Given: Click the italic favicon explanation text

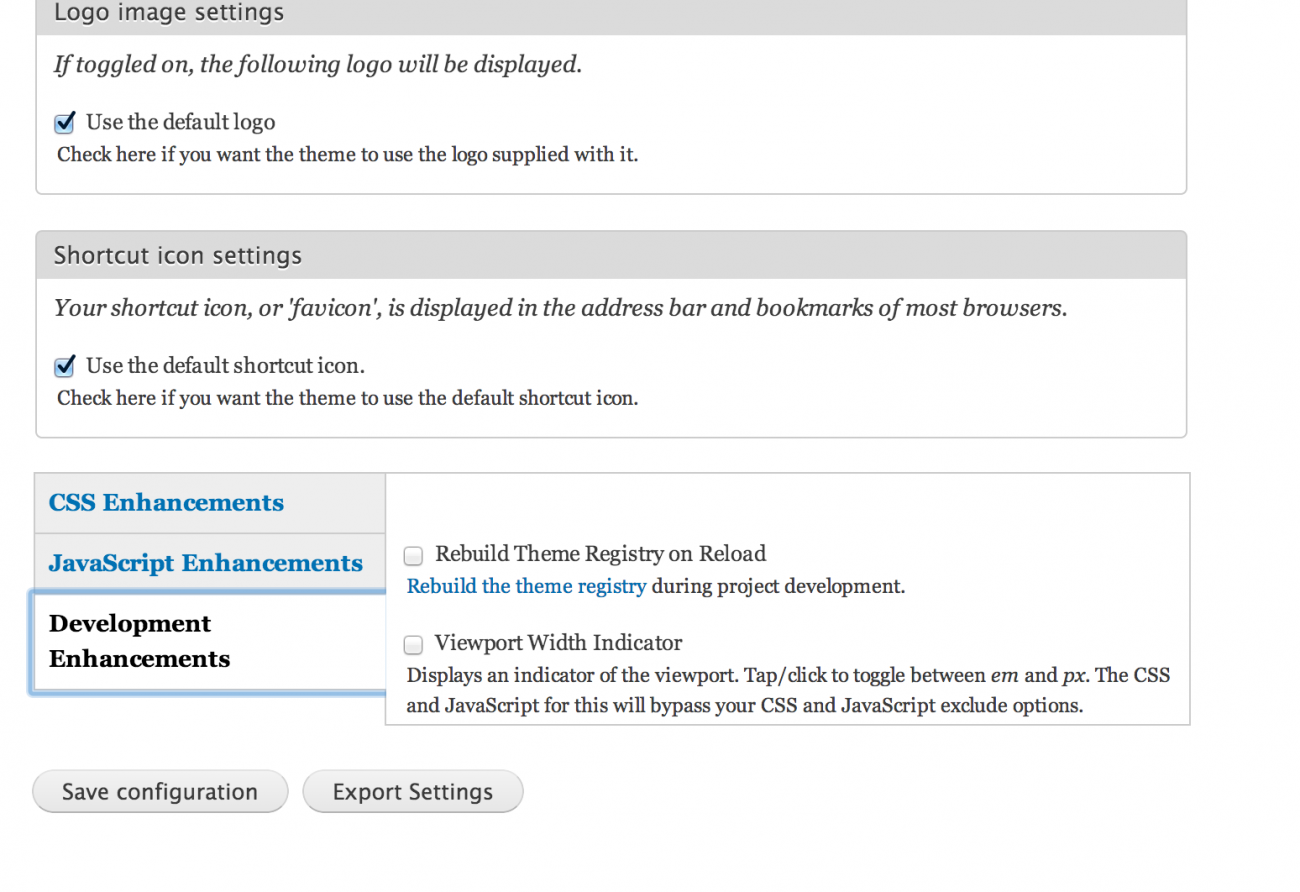Looking at the screenshot, I should pos(560,308).
